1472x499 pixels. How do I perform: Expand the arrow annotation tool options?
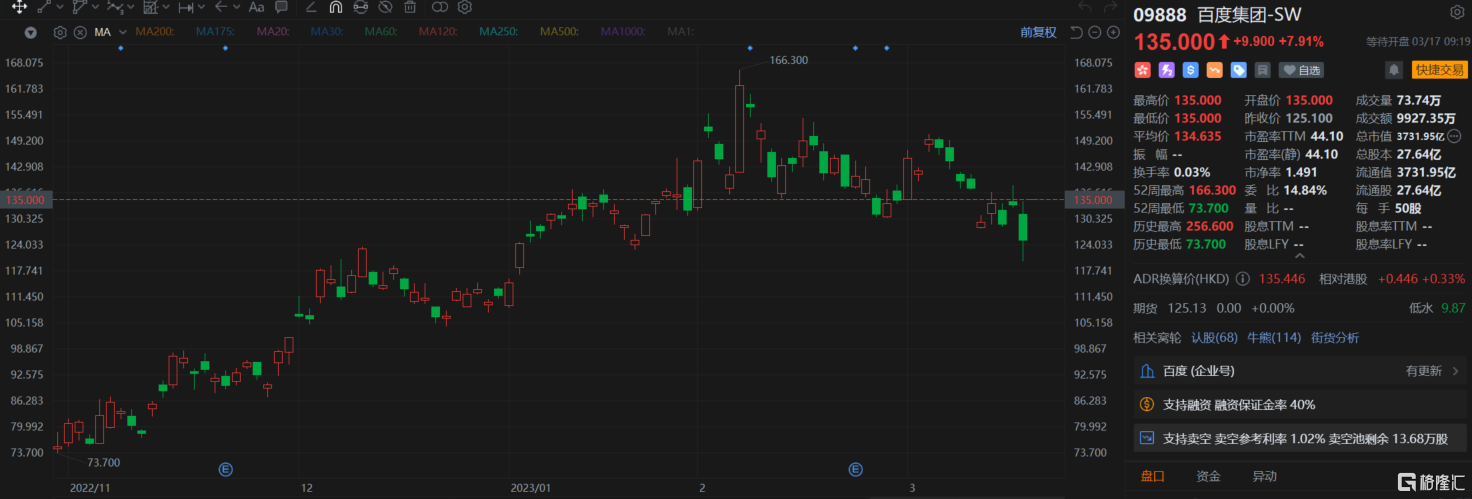[237, 7]
